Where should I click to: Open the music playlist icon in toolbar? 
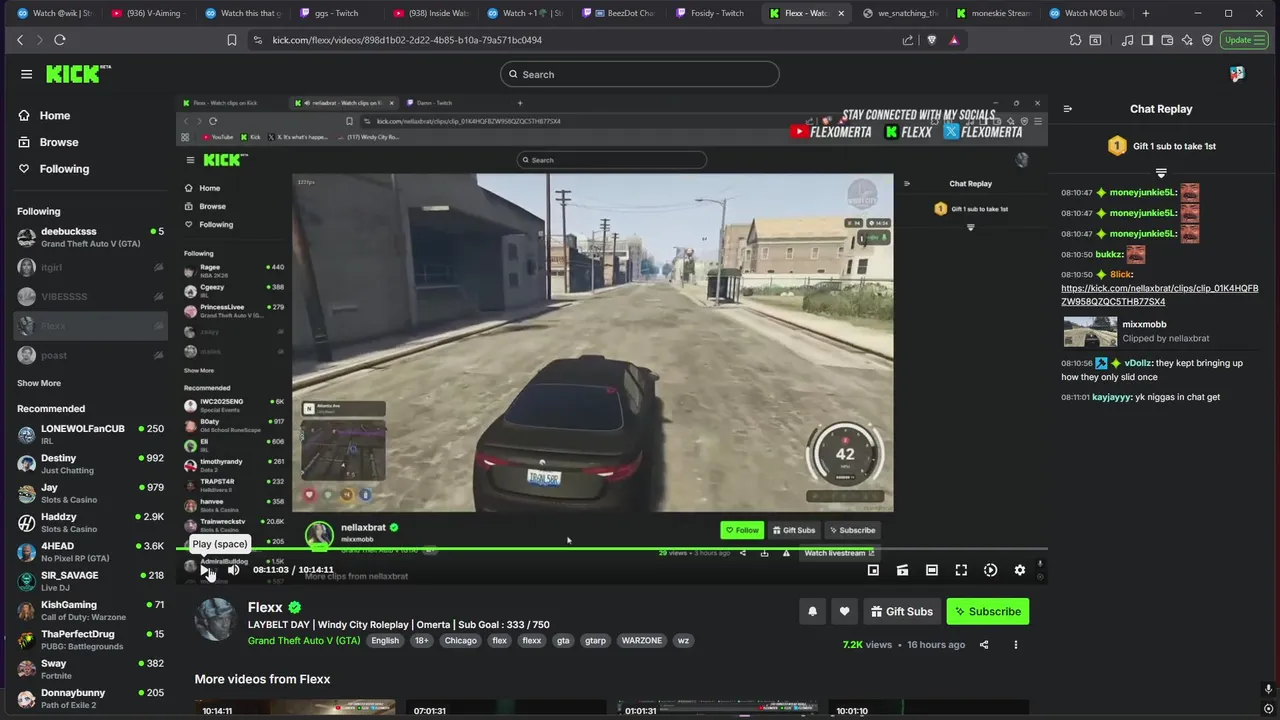pos(1127,40)
